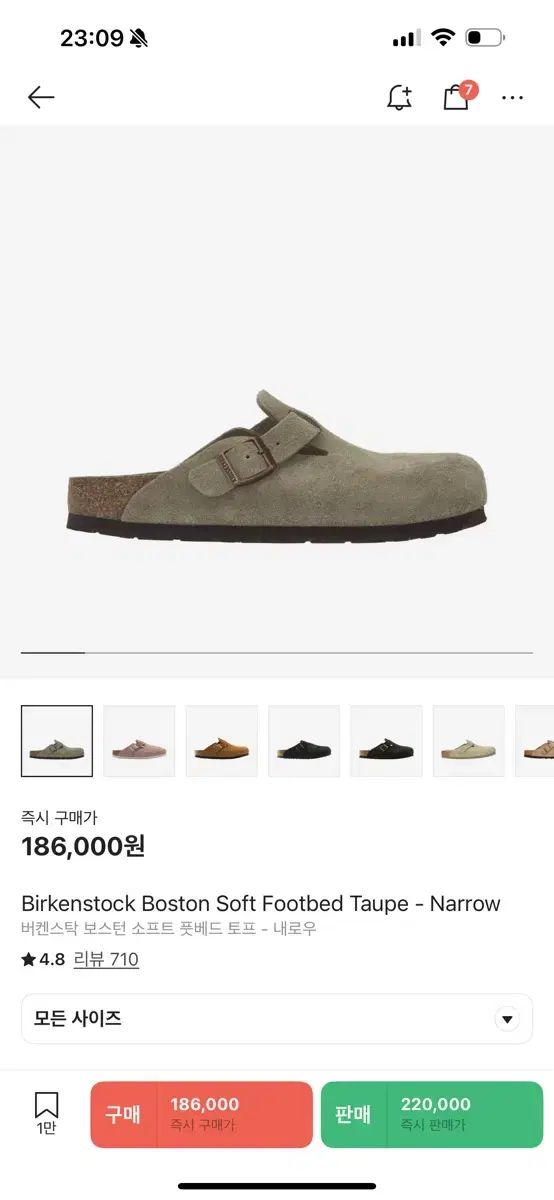Select the beige cream clog thumbnail

469,741
